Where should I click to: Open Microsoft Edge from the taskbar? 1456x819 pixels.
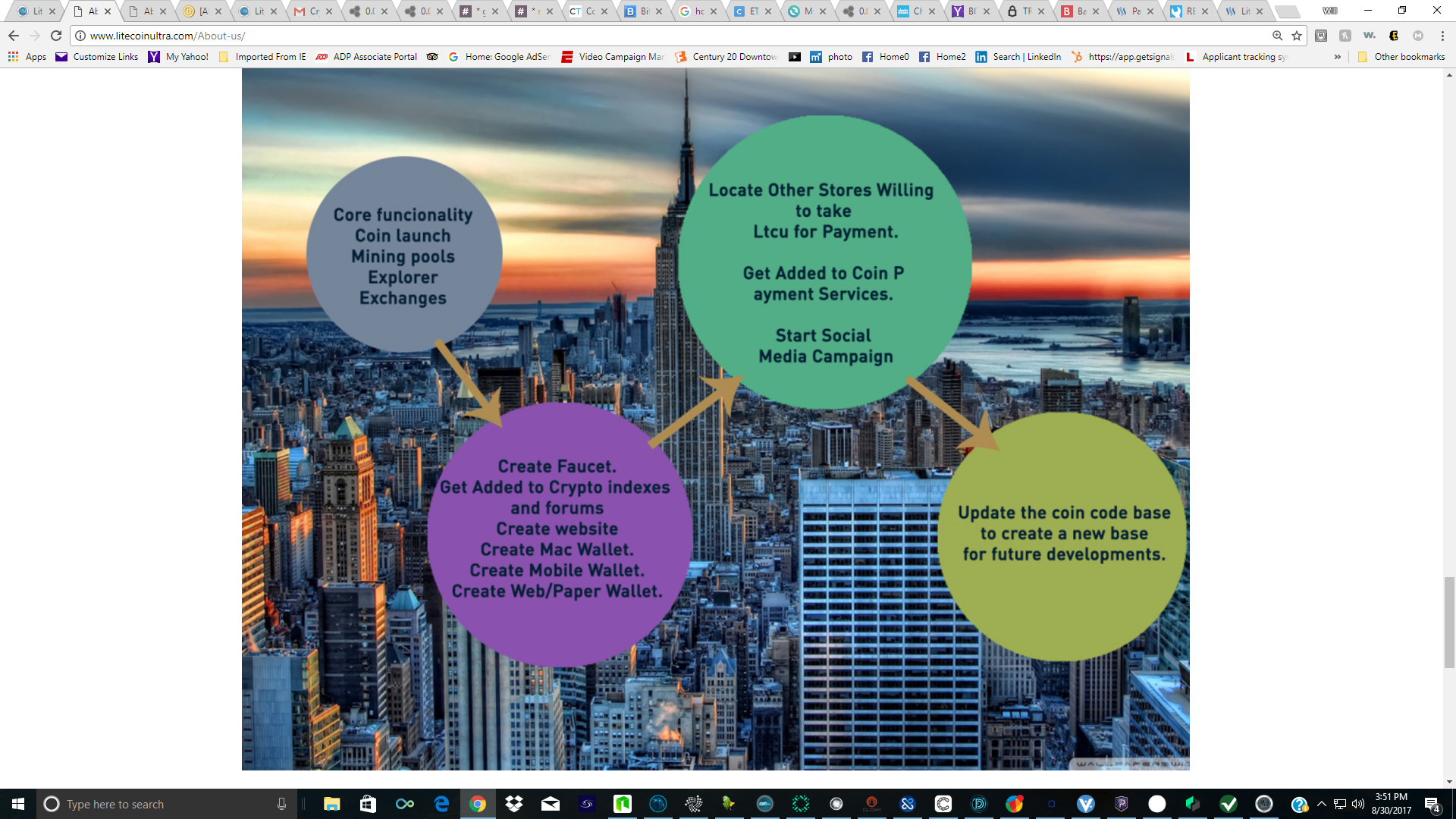[x=441, y=804]
